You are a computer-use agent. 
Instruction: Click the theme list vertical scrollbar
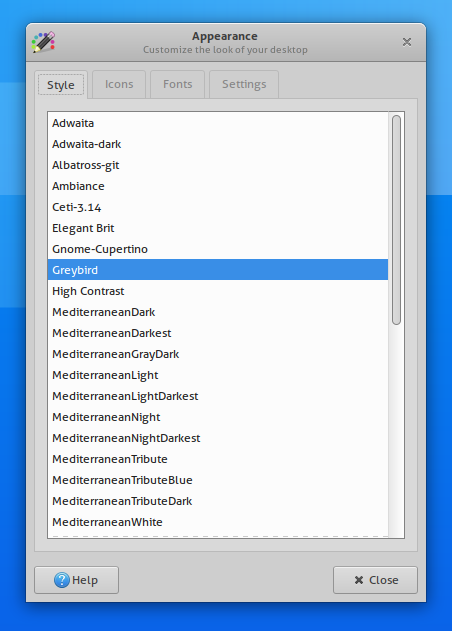click(396, 220)
